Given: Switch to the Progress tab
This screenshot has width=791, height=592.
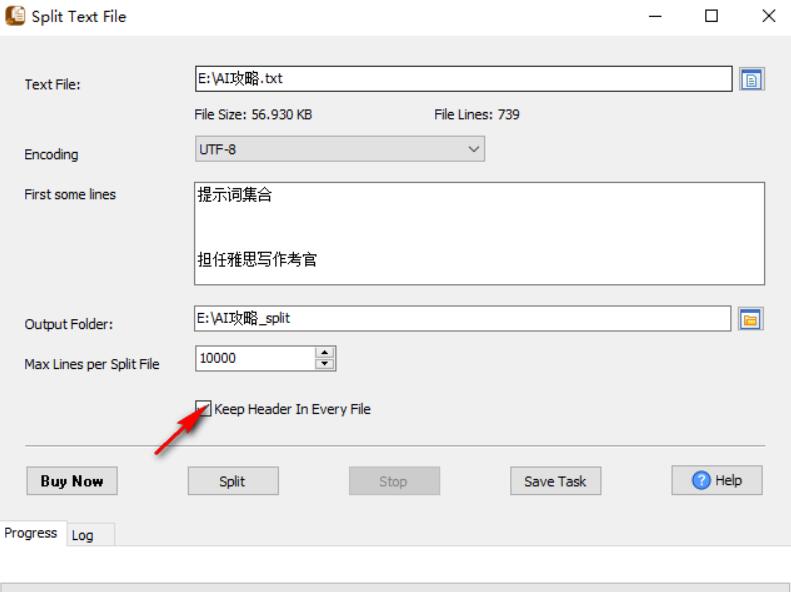Looking at the screenshot, I should 30,532.
